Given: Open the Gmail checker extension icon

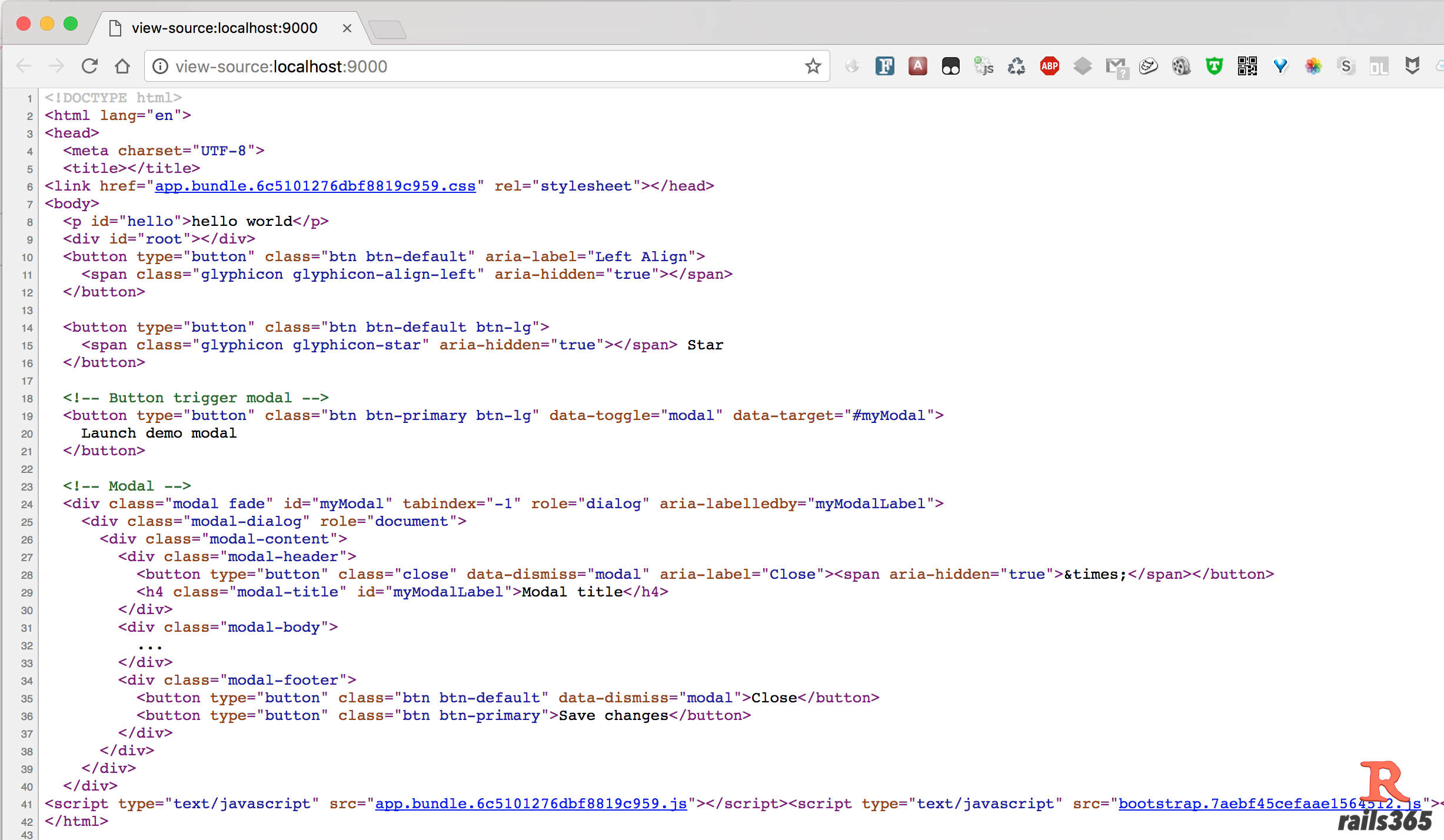Looking at the screenshot, I should point(1115,66).
